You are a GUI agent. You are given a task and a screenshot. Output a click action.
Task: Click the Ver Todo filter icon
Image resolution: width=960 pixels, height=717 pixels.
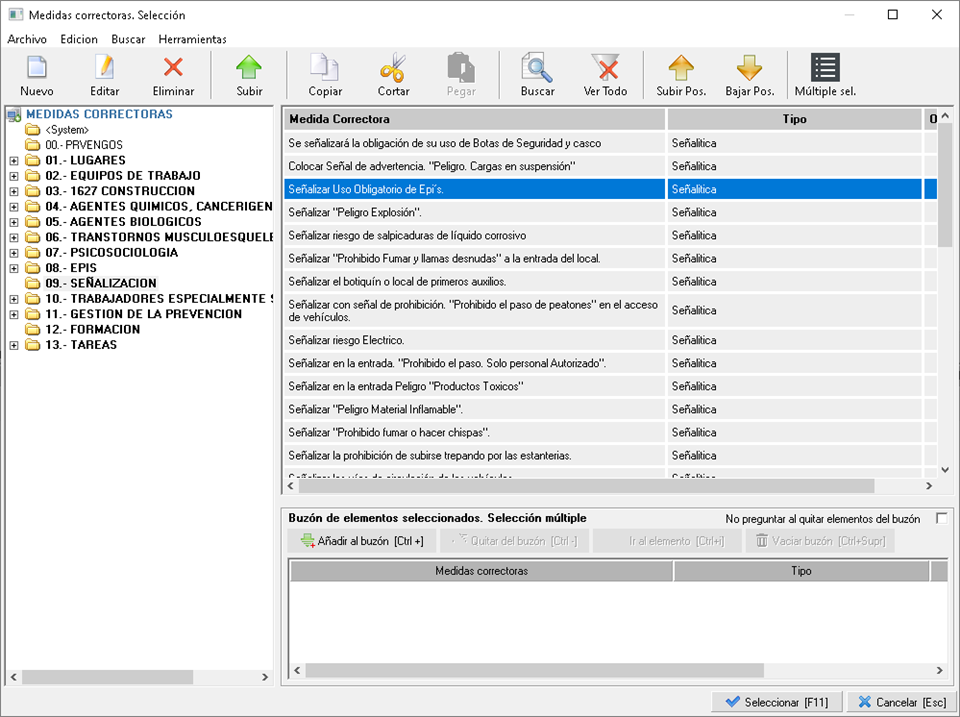pyautogui.click(x=605, y=69)
